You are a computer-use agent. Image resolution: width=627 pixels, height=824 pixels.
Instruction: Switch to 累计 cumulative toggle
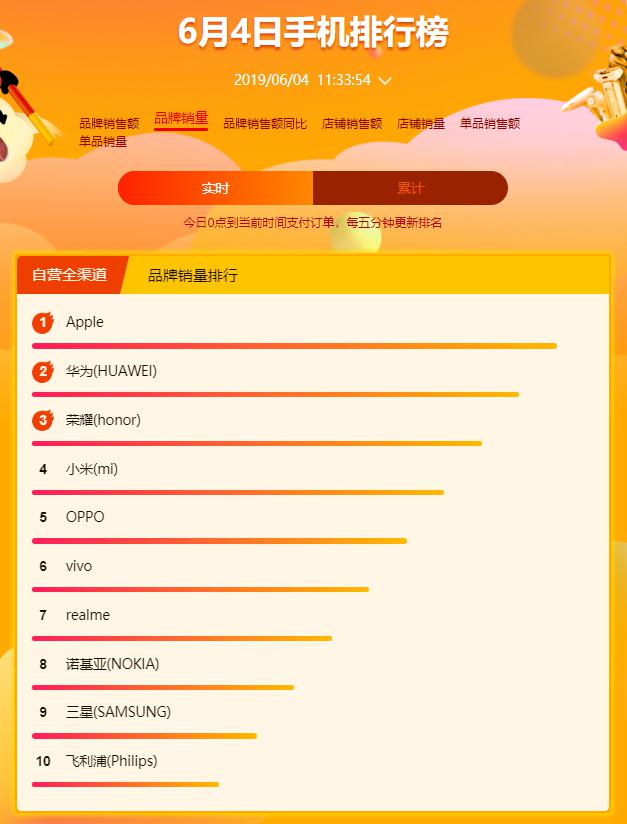click(x=410, y=188)
